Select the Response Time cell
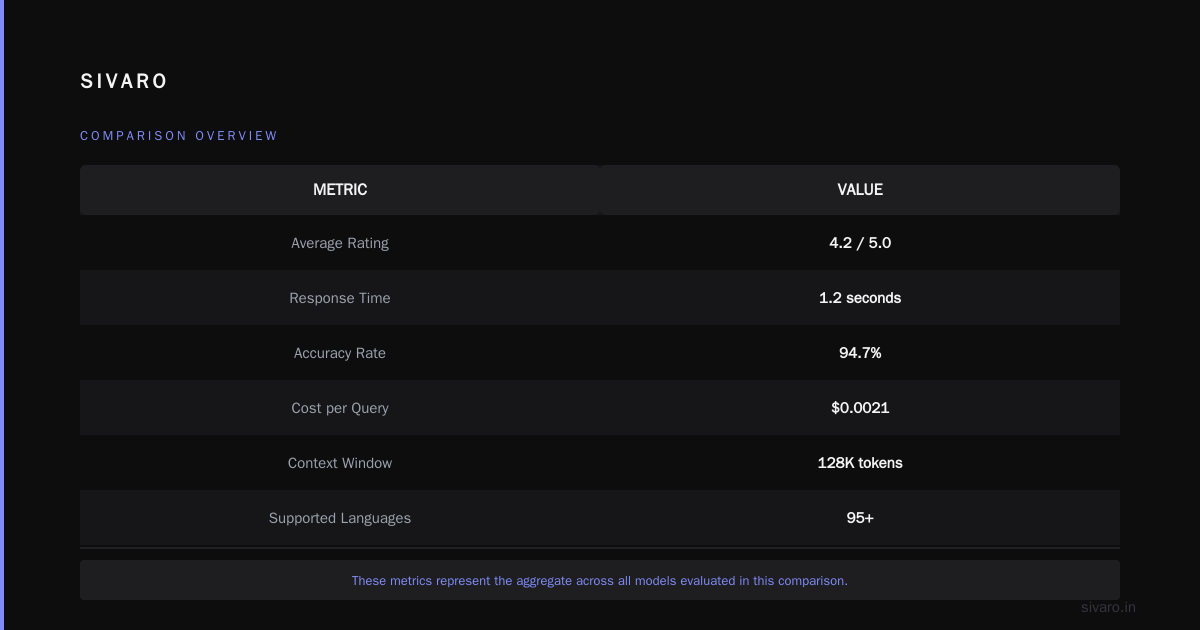1200x630 pixels. coord(340,298)
